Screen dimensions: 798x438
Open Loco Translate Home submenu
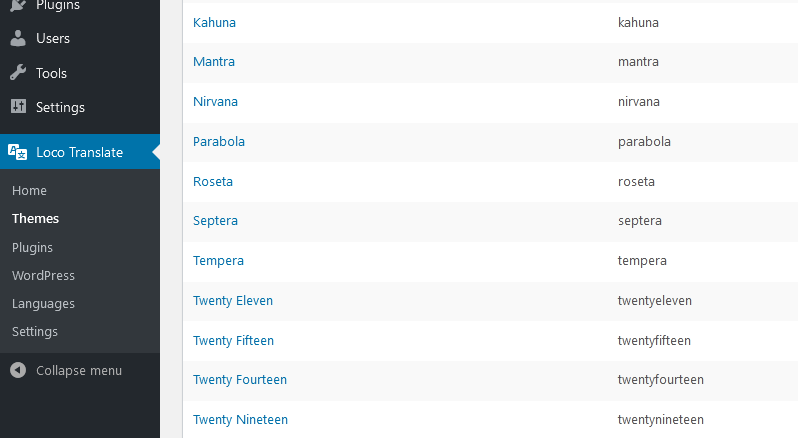(x=30, y=190)
